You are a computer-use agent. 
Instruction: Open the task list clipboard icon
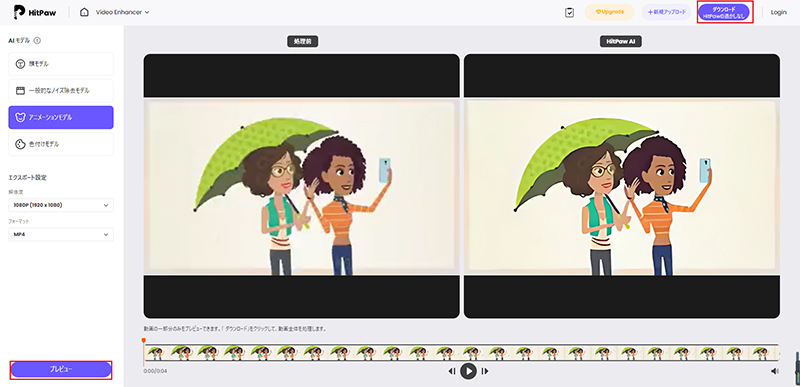[570, 12]
